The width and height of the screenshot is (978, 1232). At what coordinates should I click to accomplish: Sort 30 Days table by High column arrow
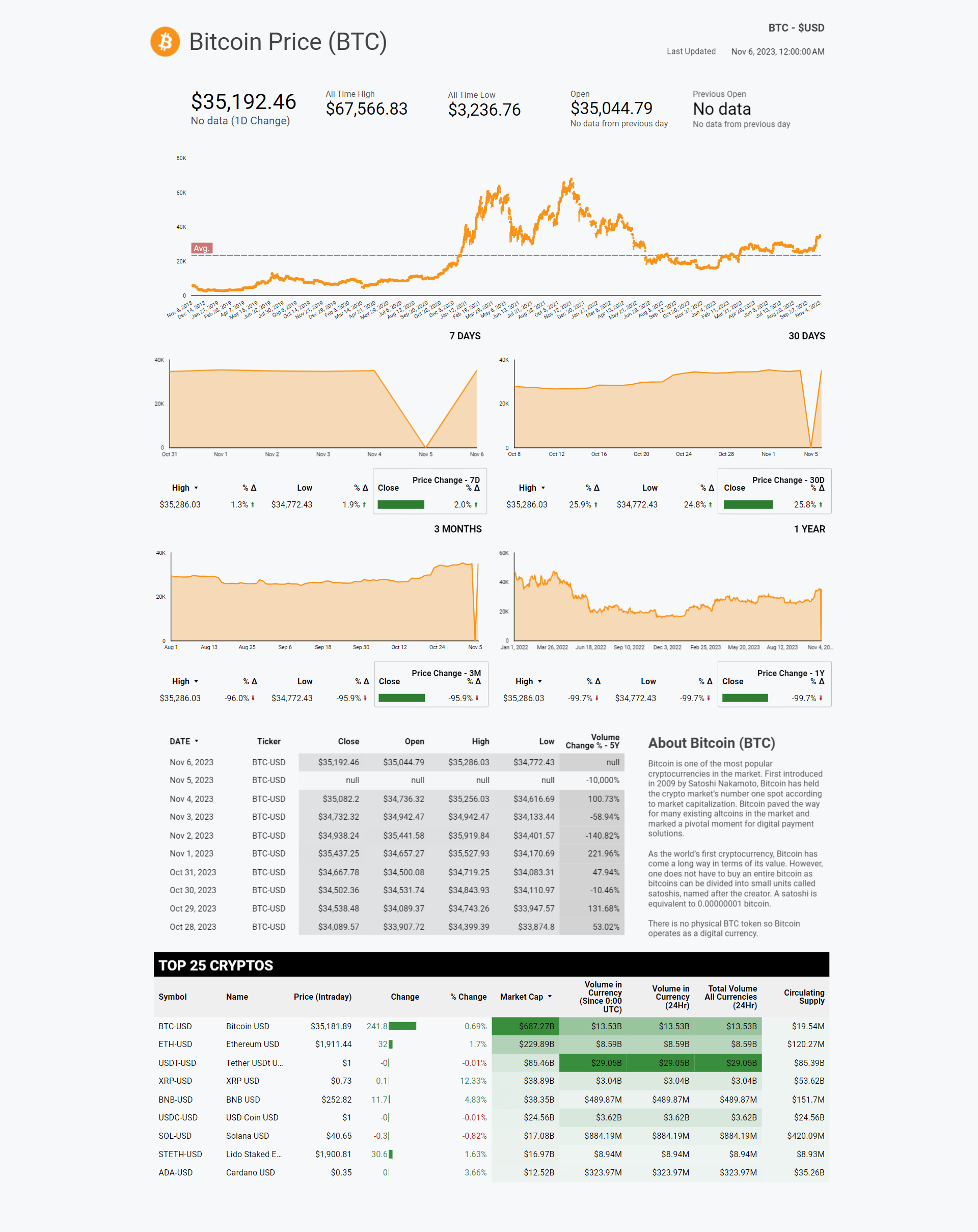pos(542,488)
